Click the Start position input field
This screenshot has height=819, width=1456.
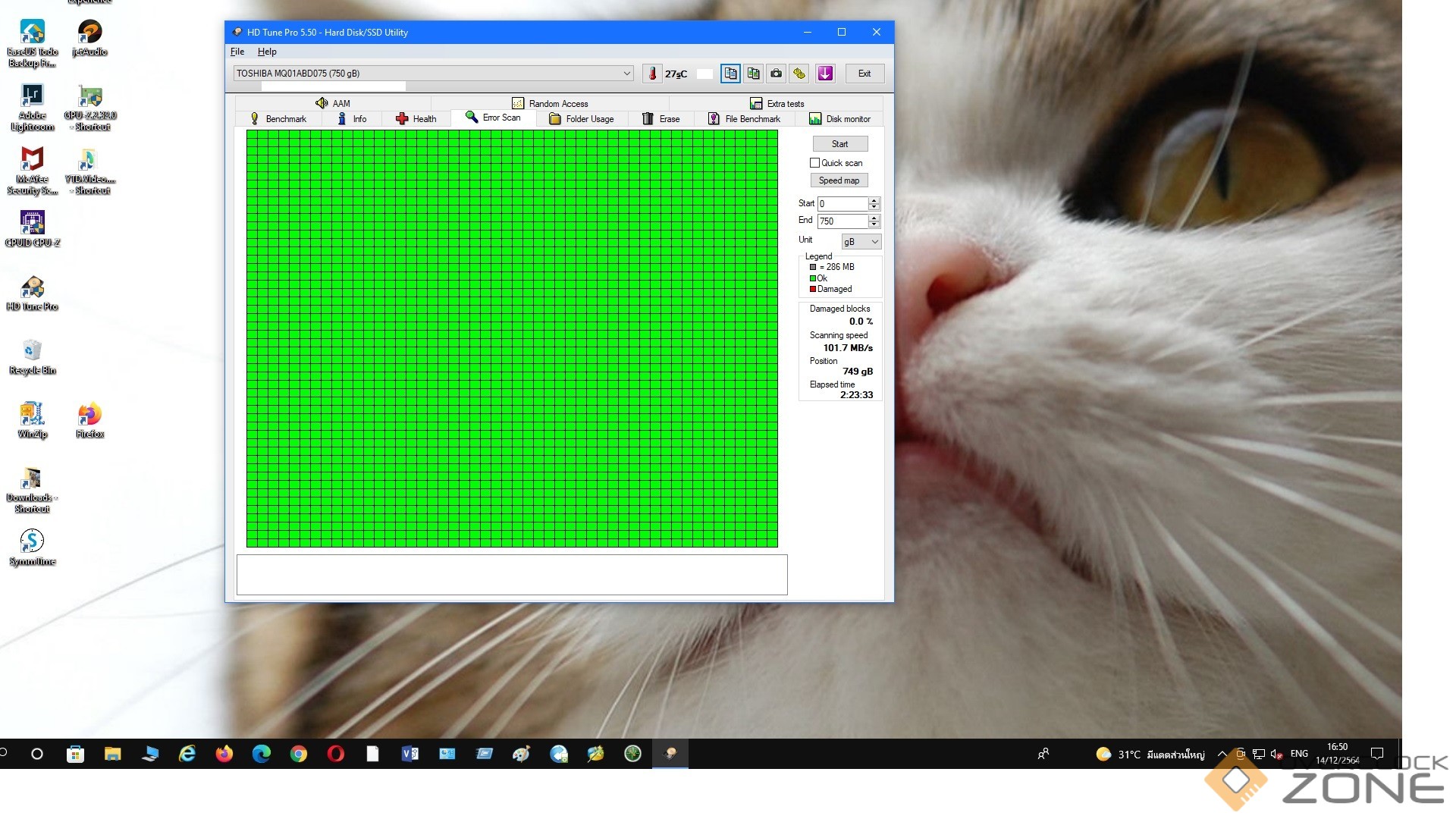pos(843,204)
